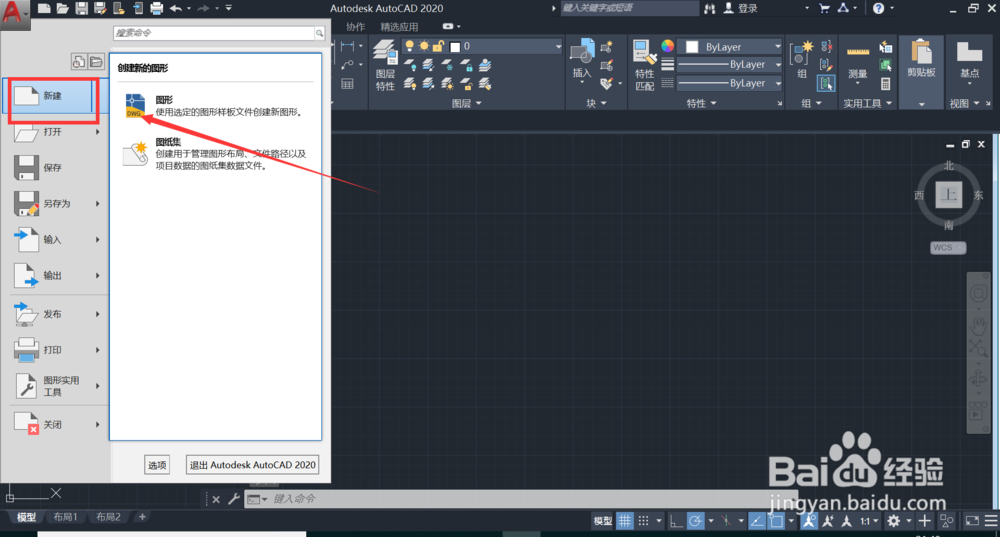Screen dimensions: 1000x537
Task: Select 图形实用工具 (Drawing Utilities) menu item
Action: click(x=57, y=386)
